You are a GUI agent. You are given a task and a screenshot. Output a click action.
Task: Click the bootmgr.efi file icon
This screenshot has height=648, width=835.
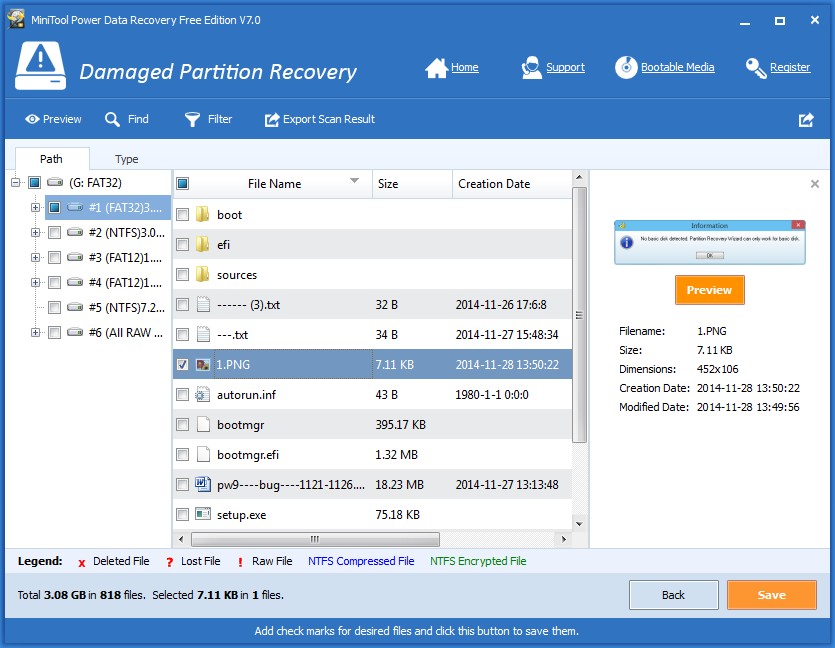pos(202,454)
